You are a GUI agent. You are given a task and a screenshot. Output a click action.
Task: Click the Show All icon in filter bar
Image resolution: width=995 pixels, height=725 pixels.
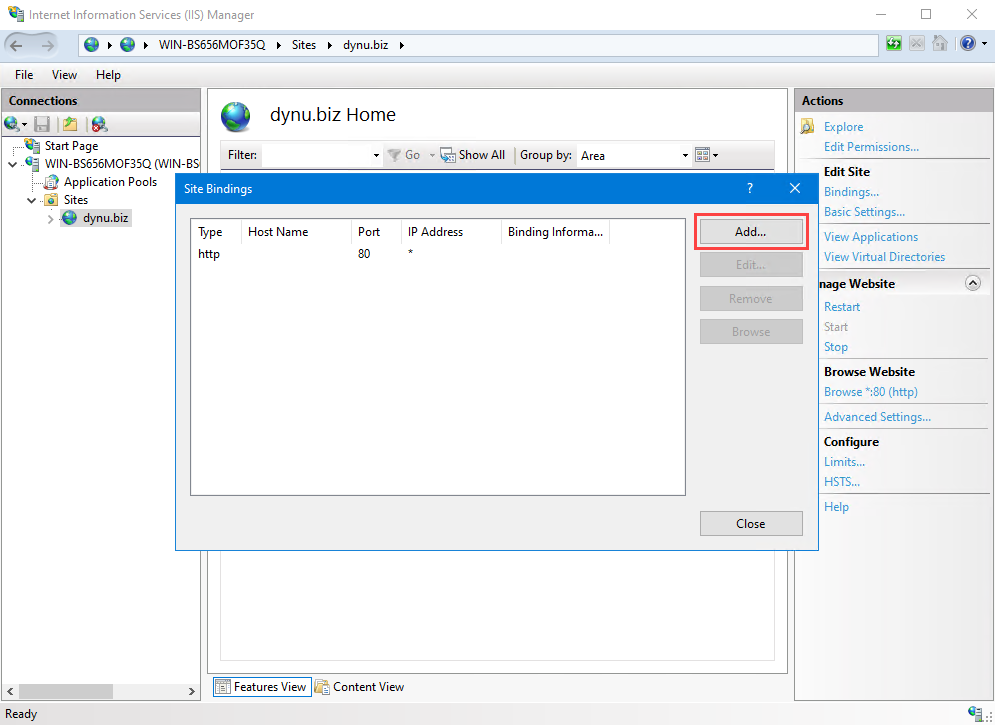click(x=448, y=155)
